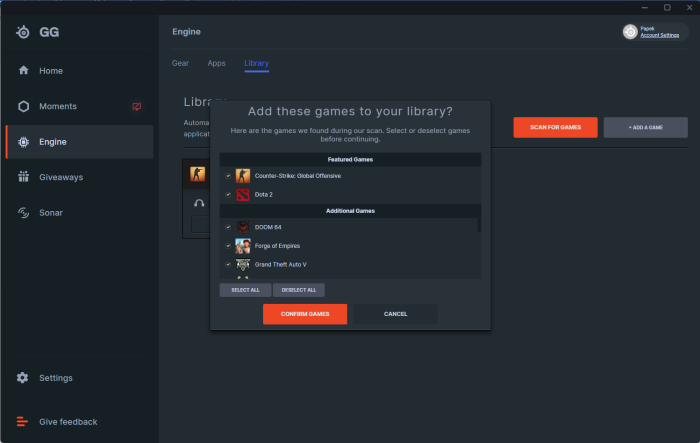Click the Forge of Empires label
The image size is (700, 443).
[277, 246]
